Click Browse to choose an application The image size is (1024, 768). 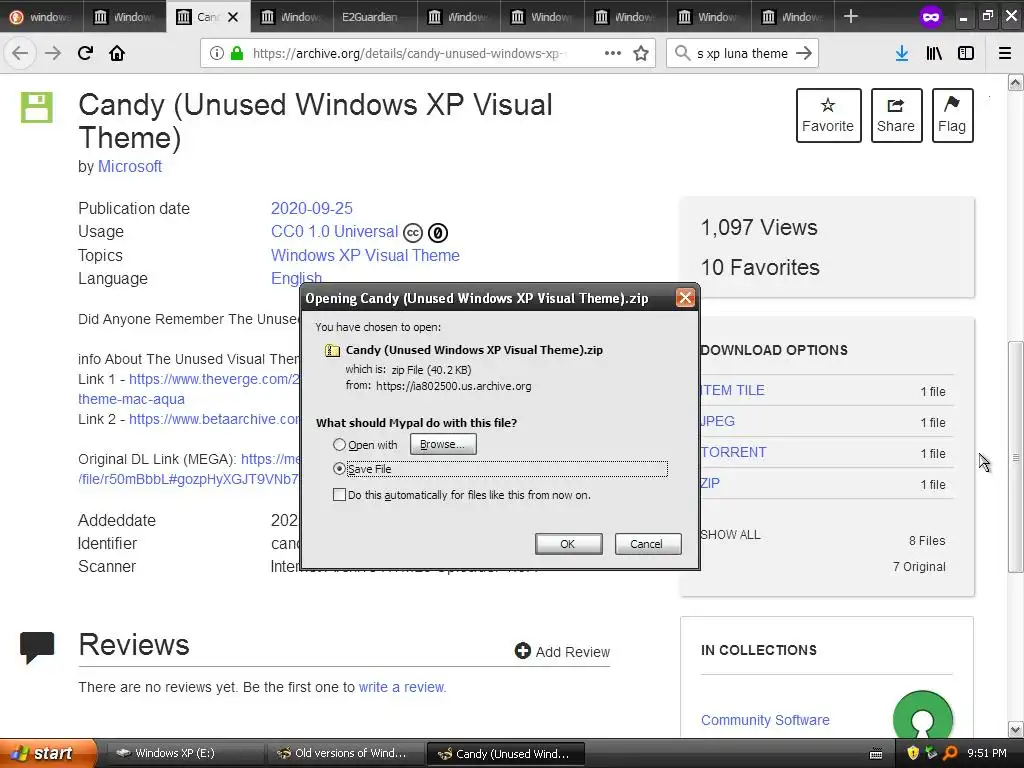pyautogui.click(x=443, y=444)
